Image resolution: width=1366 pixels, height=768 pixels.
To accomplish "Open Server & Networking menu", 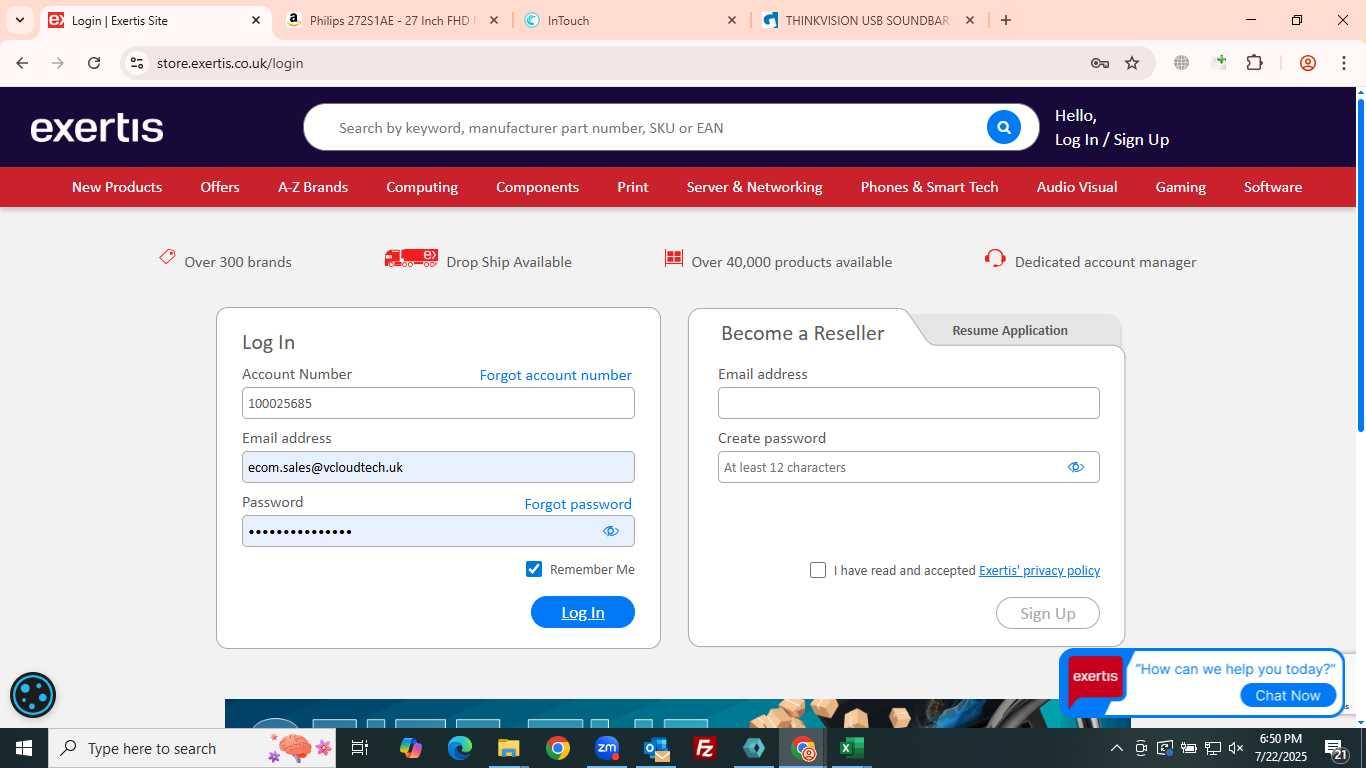I will (755, 187).
